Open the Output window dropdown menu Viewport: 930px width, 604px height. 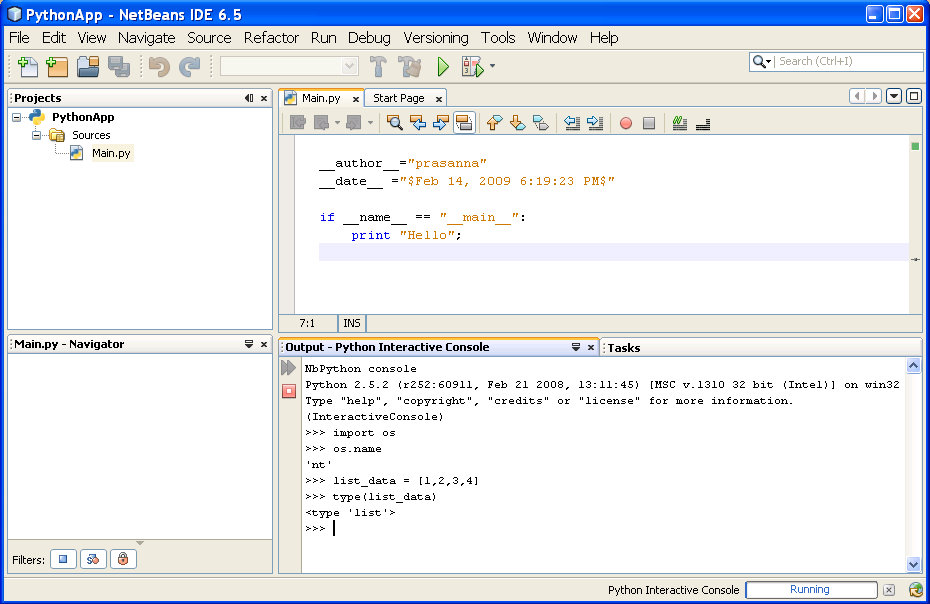[575, 347]
